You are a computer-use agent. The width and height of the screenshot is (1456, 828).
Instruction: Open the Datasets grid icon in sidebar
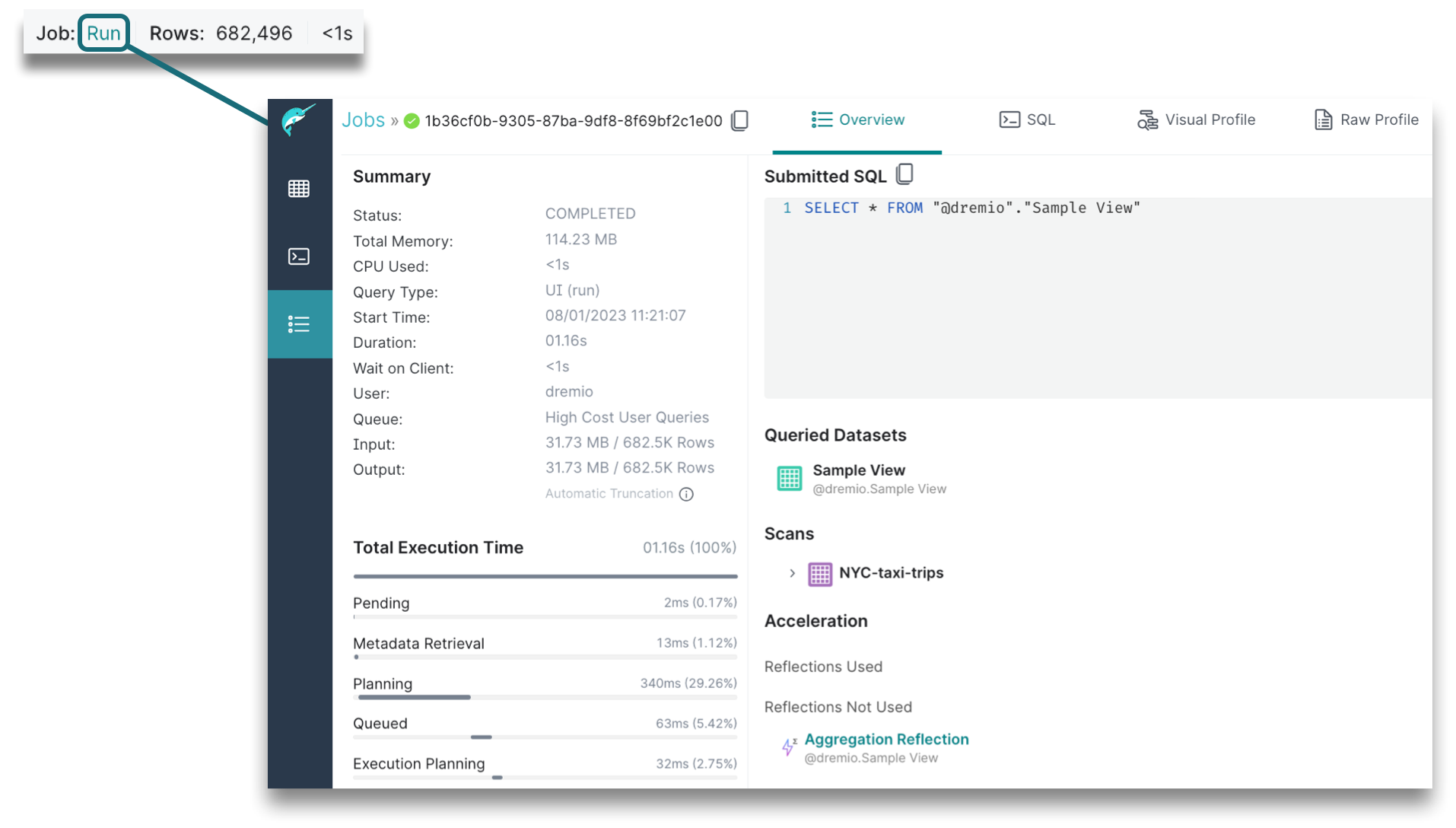pos(298,189)
